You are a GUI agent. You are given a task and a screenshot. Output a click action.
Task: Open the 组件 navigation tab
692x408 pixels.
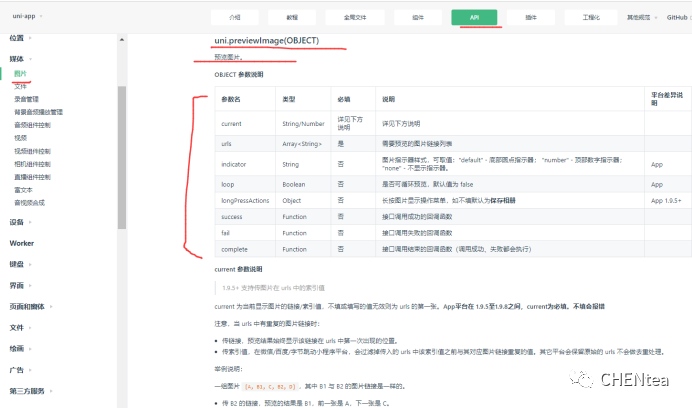pos(417,18)
